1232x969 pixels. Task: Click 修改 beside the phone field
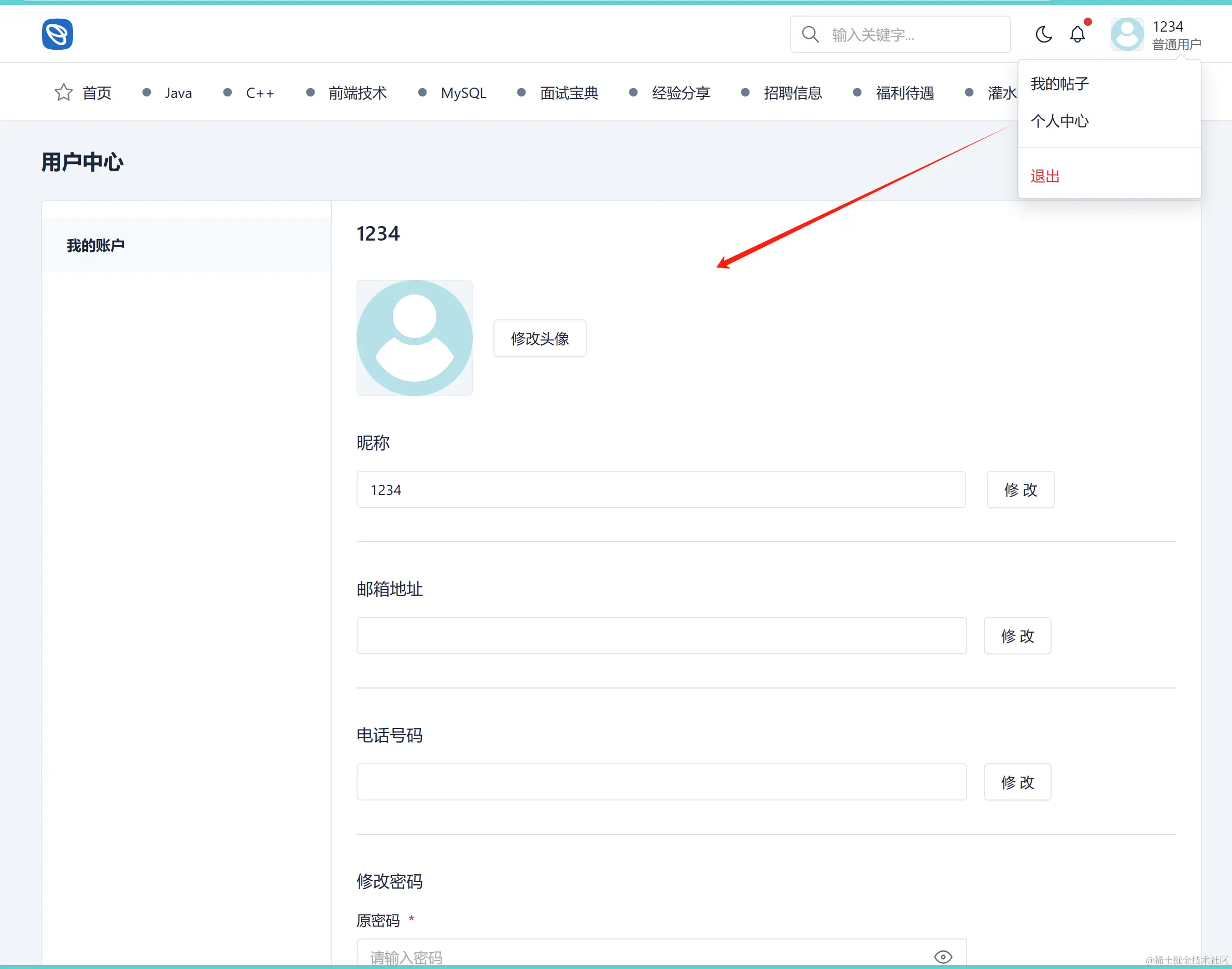pyautogui.click(x=1017, y=782)
